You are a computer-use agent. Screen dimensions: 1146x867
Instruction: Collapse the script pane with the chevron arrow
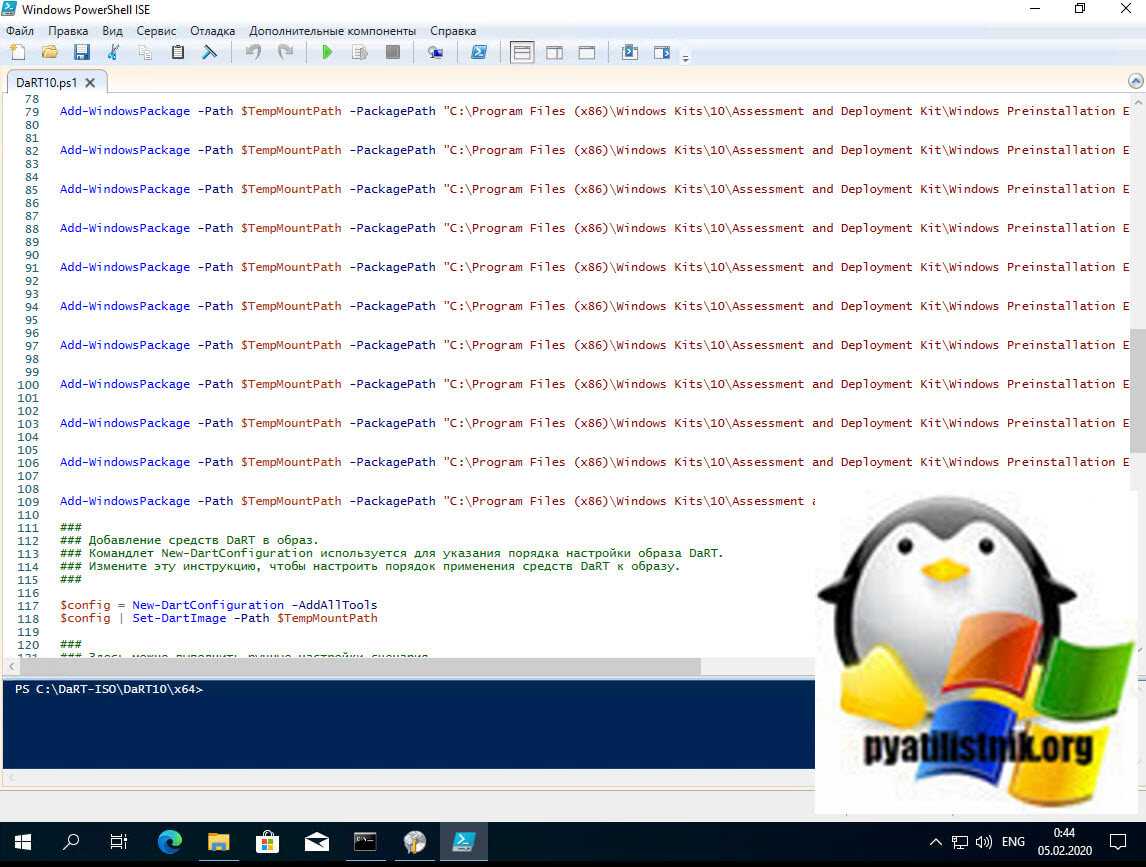[1135, 81]
